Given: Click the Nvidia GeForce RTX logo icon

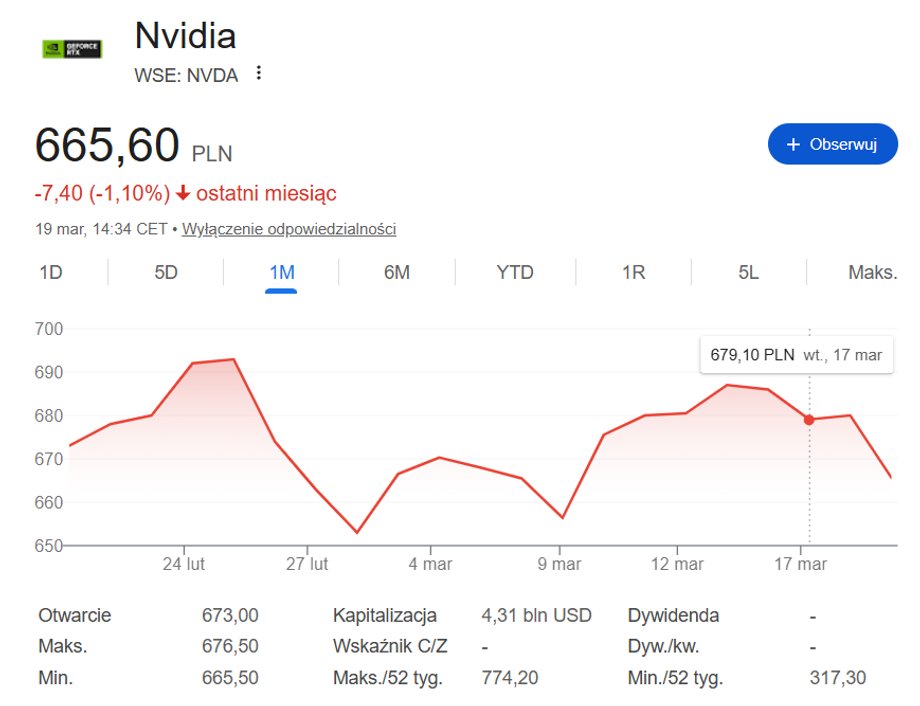Looking at the screenshot, I should (x=70, y=48).
